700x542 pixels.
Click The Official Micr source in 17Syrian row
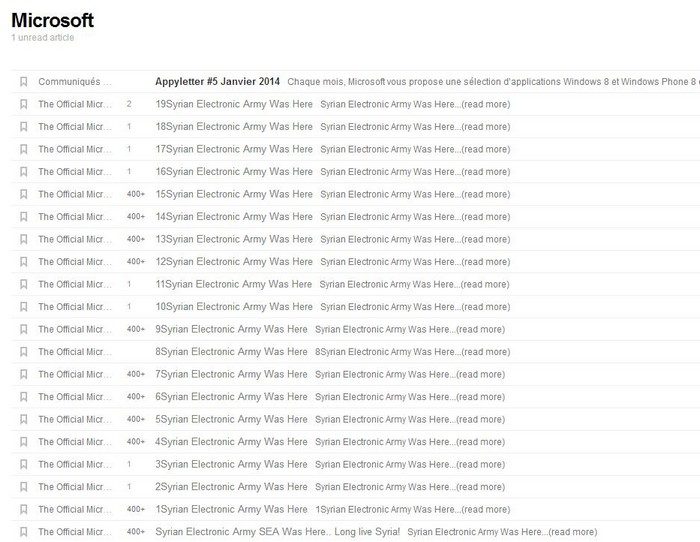point(75,149)
